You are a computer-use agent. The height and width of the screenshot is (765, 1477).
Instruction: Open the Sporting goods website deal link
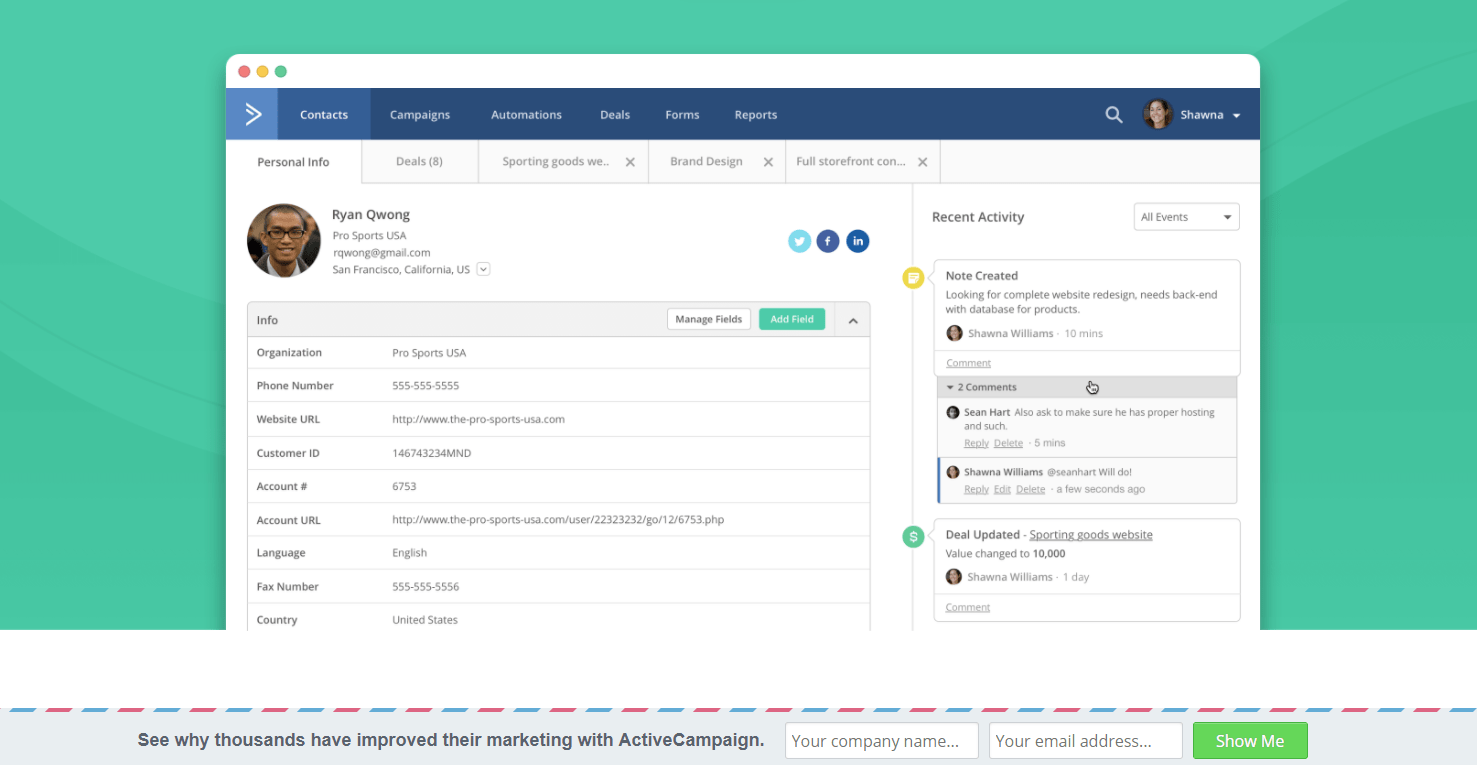click(1091, 535)
